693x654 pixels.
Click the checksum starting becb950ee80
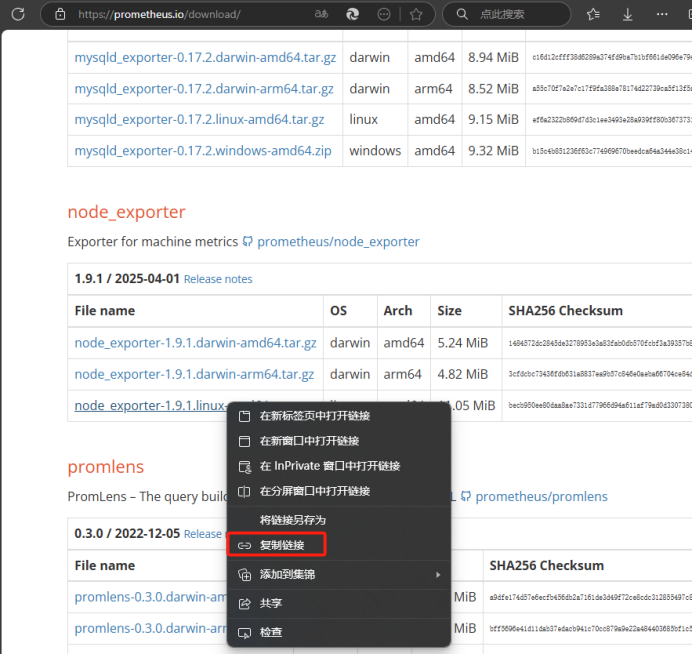pos(600,405)
